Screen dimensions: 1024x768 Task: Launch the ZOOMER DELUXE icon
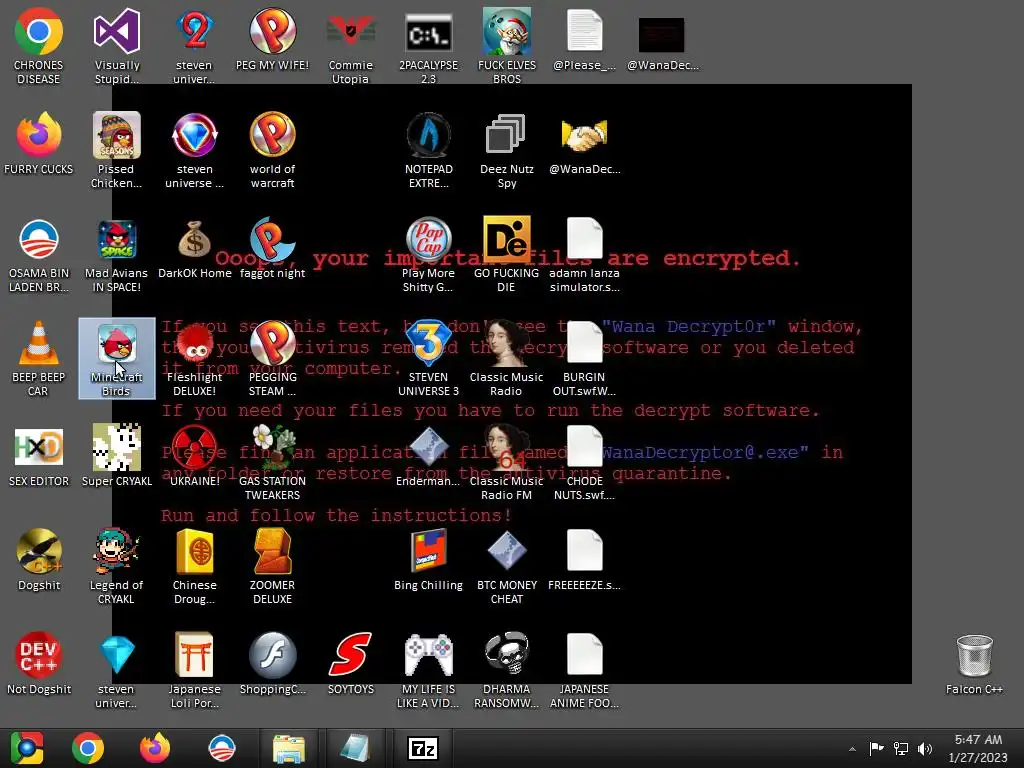click(272, 551)
